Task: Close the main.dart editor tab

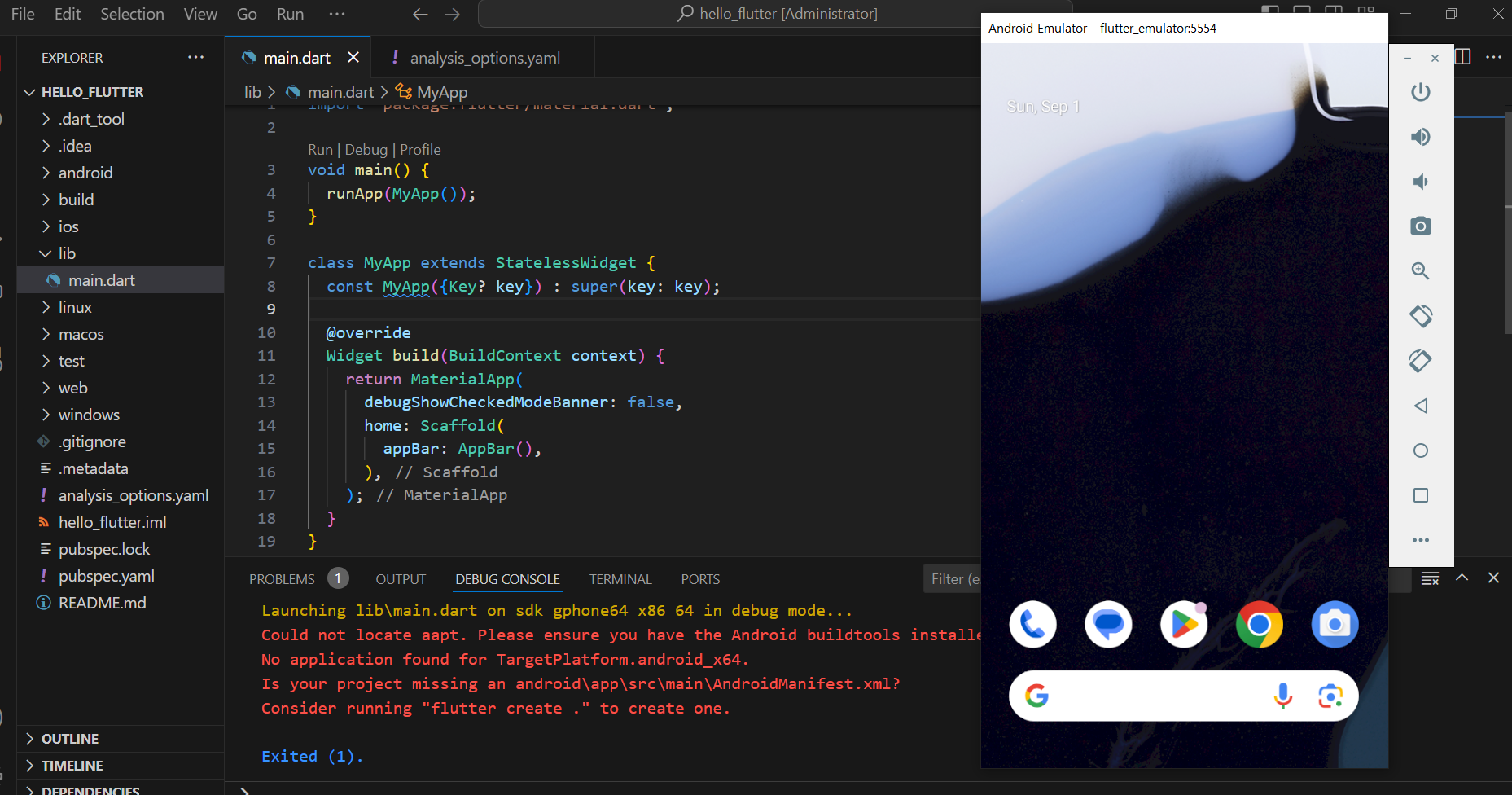Action: [353, 57]
